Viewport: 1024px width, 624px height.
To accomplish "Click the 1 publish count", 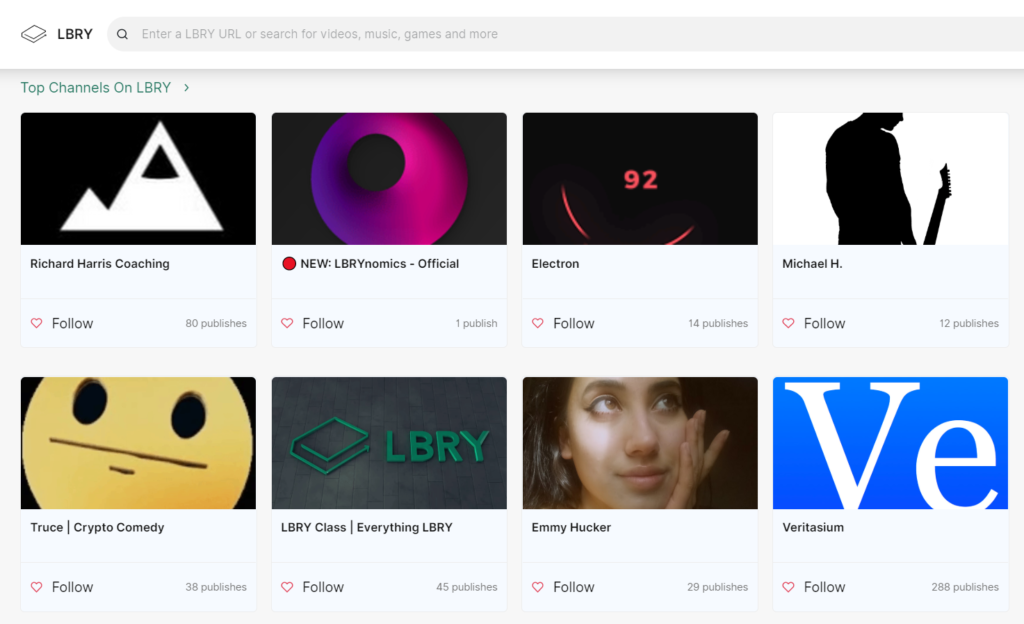I will click(477, 323).
